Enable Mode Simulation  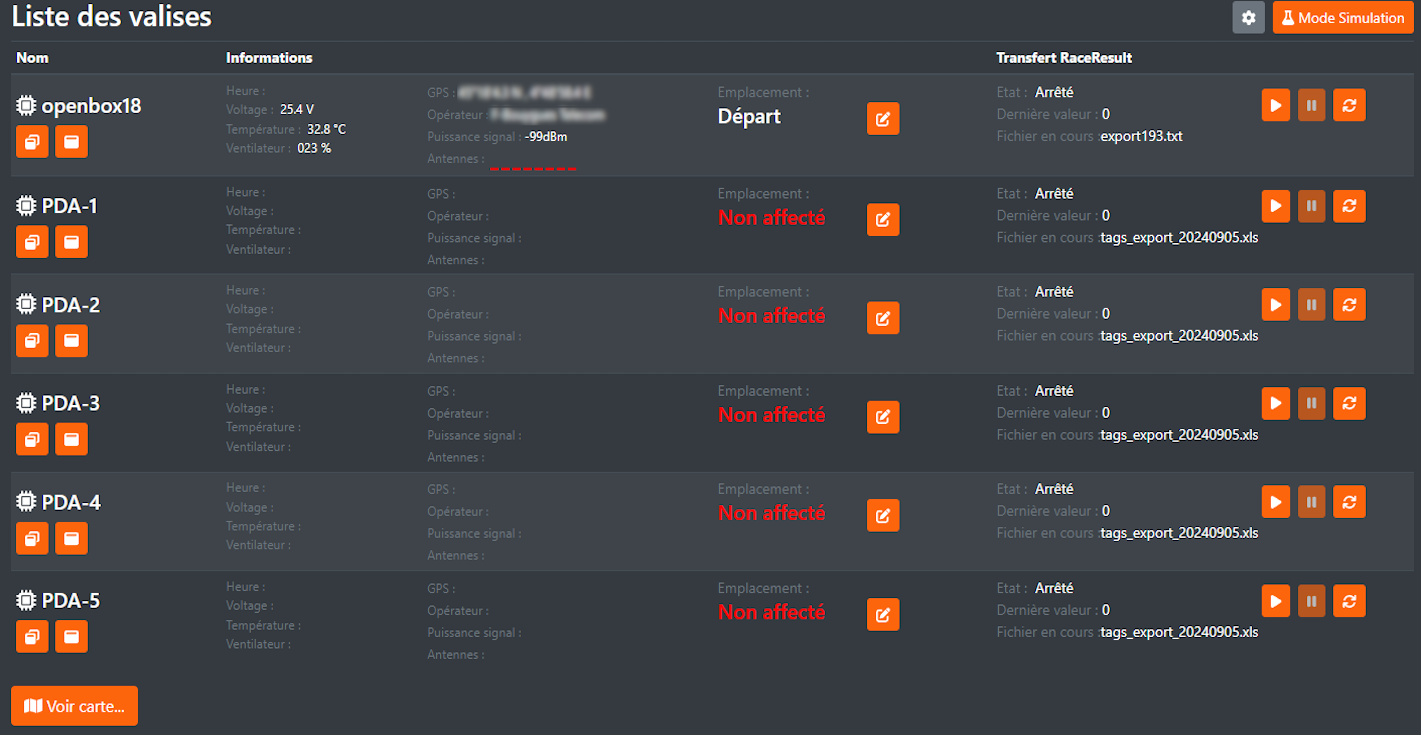(x=1342, y=18)
